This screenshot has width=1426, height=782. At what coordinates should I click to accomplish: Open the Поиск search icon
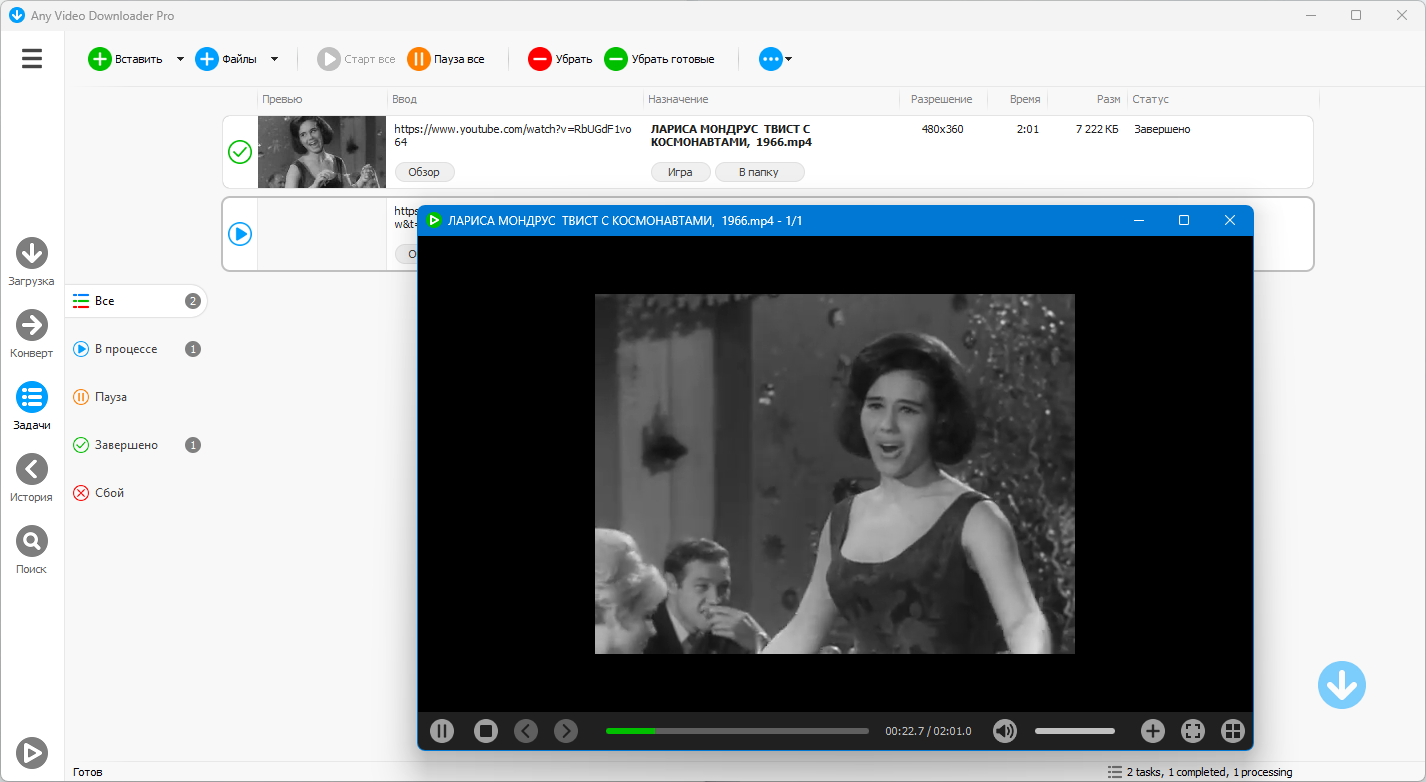pyautogui.click(x=32, y=541)
